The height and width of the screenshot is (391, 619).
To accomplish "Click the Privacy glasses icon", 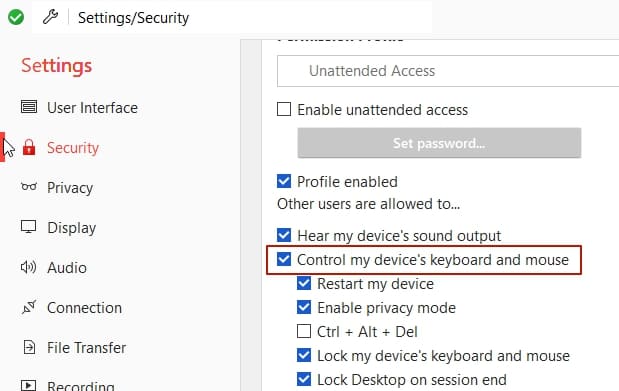I will click(x=29, y=186).
